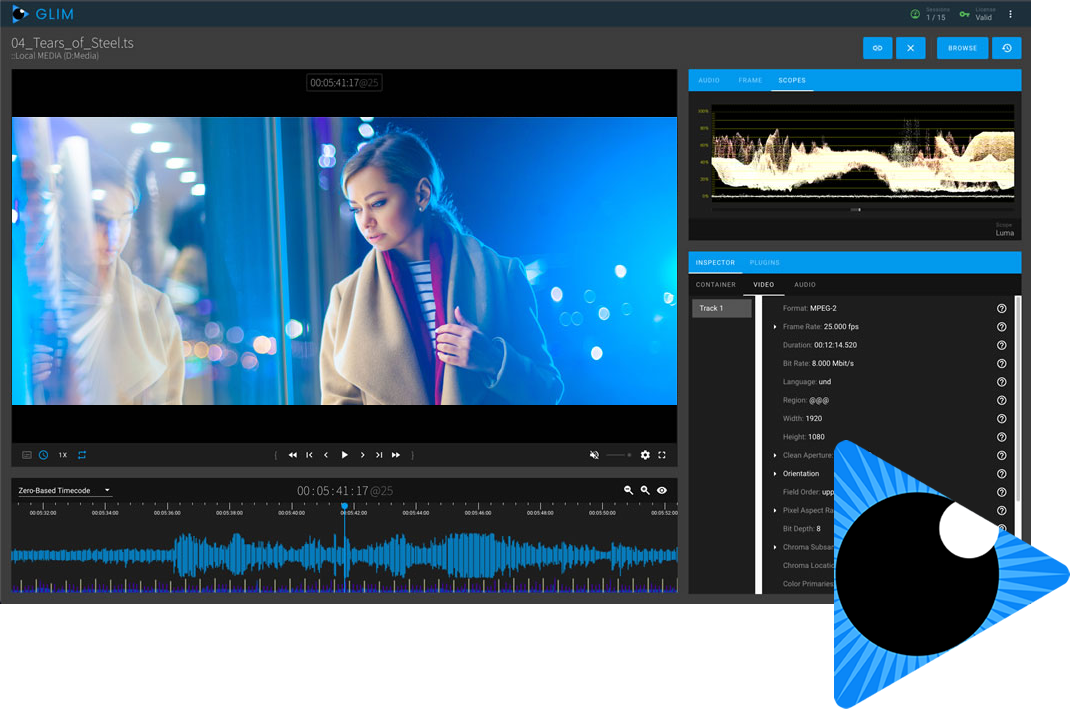Unmute the player audio
The width and height of the screenshot is (1070, 709).
(x=594, y=455)
